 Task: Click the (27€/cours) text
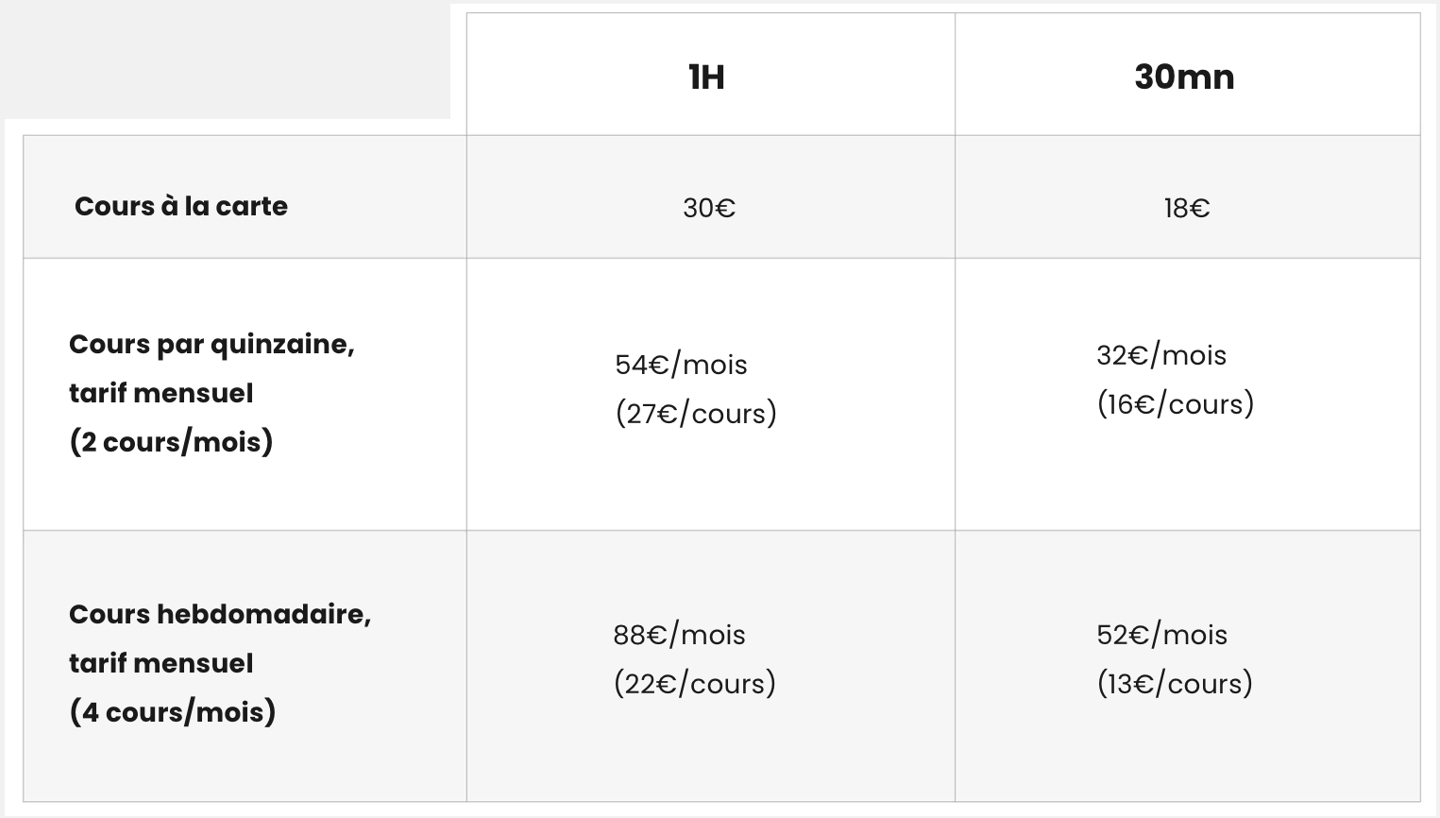696,413
